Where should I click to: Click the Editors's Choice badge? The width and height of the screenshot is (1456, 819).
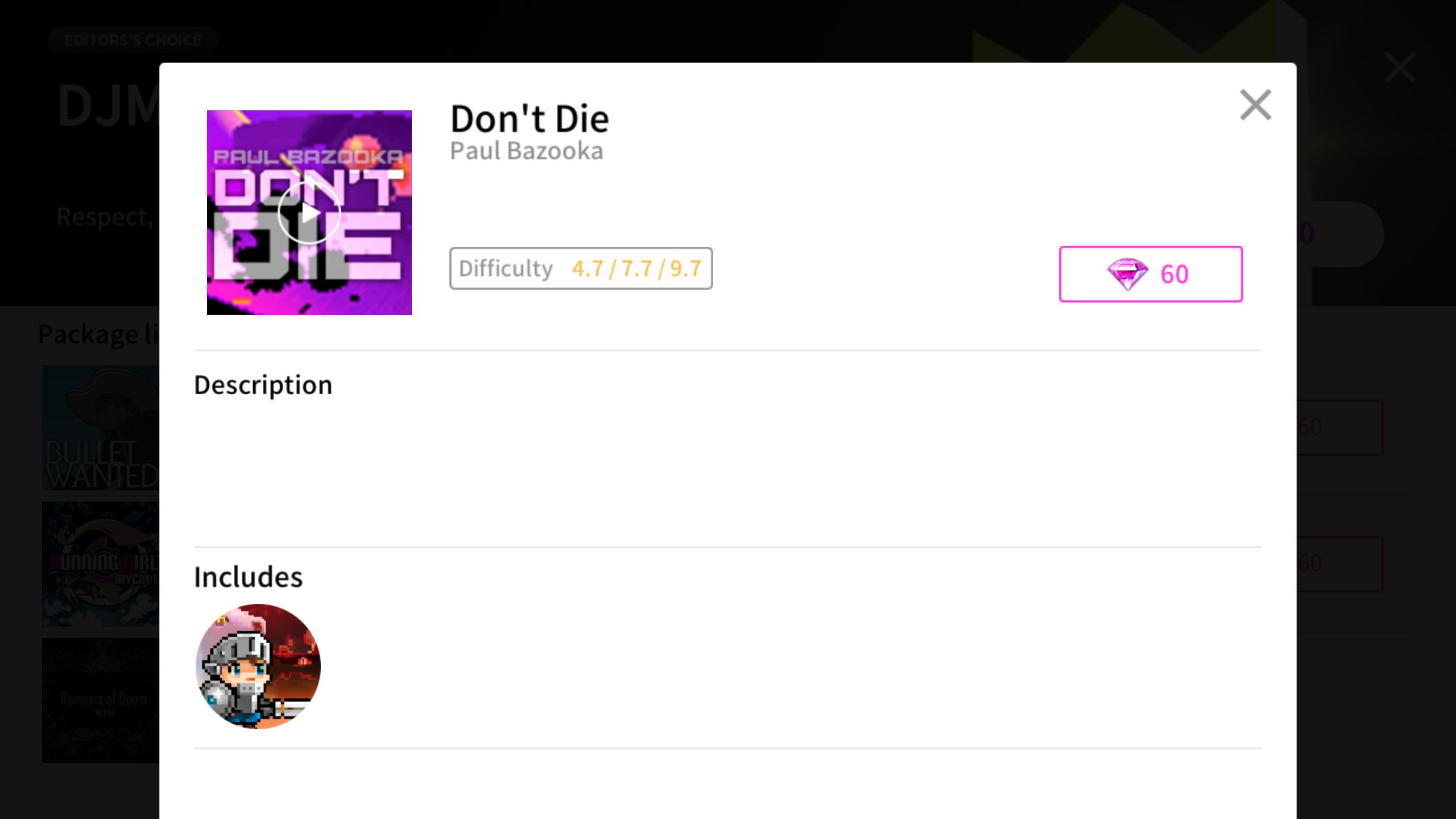coord(133,40)
